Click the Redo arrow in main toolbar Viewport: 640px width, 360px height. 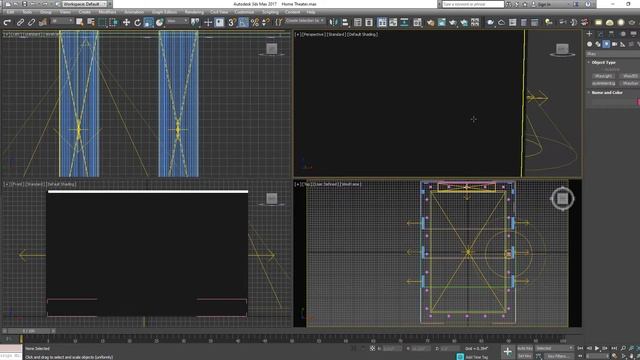coord(7,22)
